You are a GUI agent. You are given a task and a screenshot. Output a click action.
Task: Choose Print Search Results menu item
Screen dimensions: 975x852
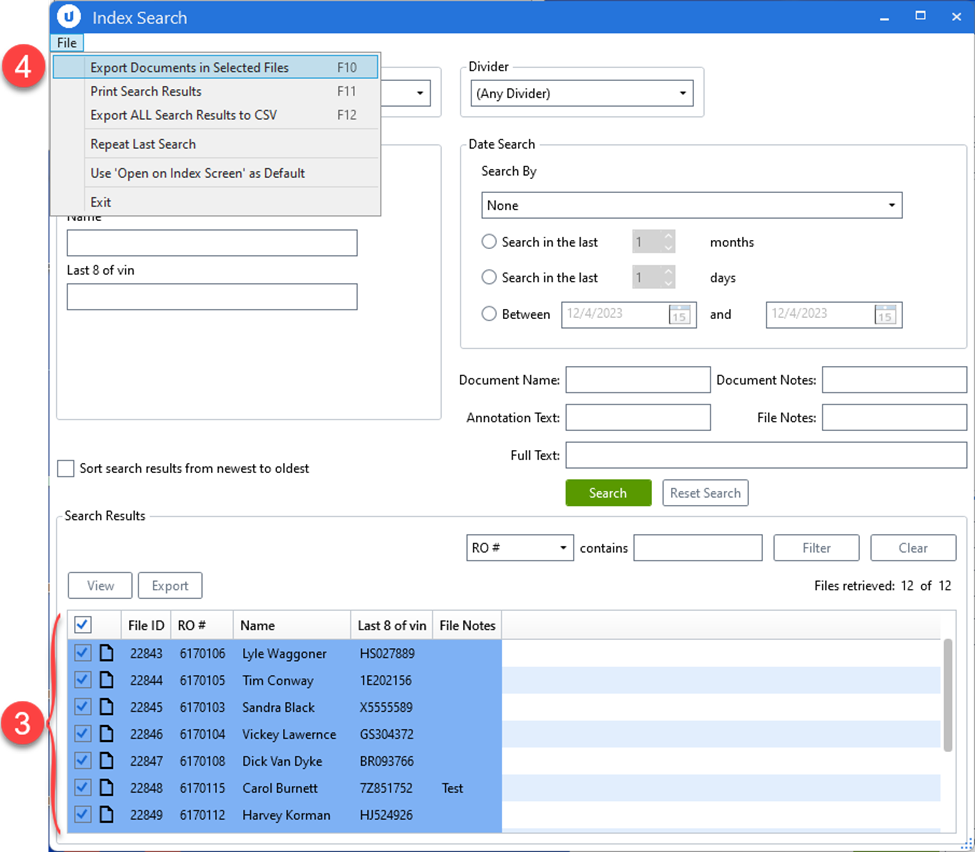(x=215, y=91)
